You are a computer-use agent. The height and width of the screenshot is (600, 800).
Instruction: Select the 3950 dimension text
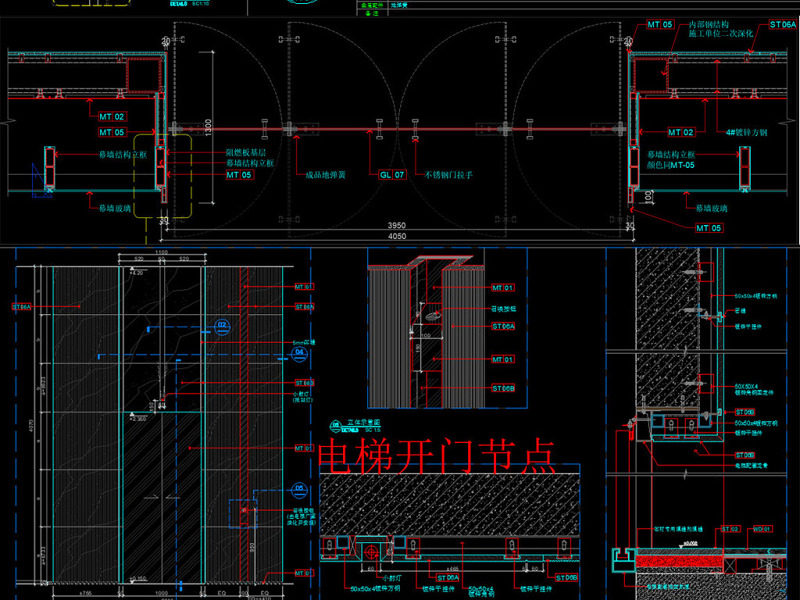[x=396, y=225]
